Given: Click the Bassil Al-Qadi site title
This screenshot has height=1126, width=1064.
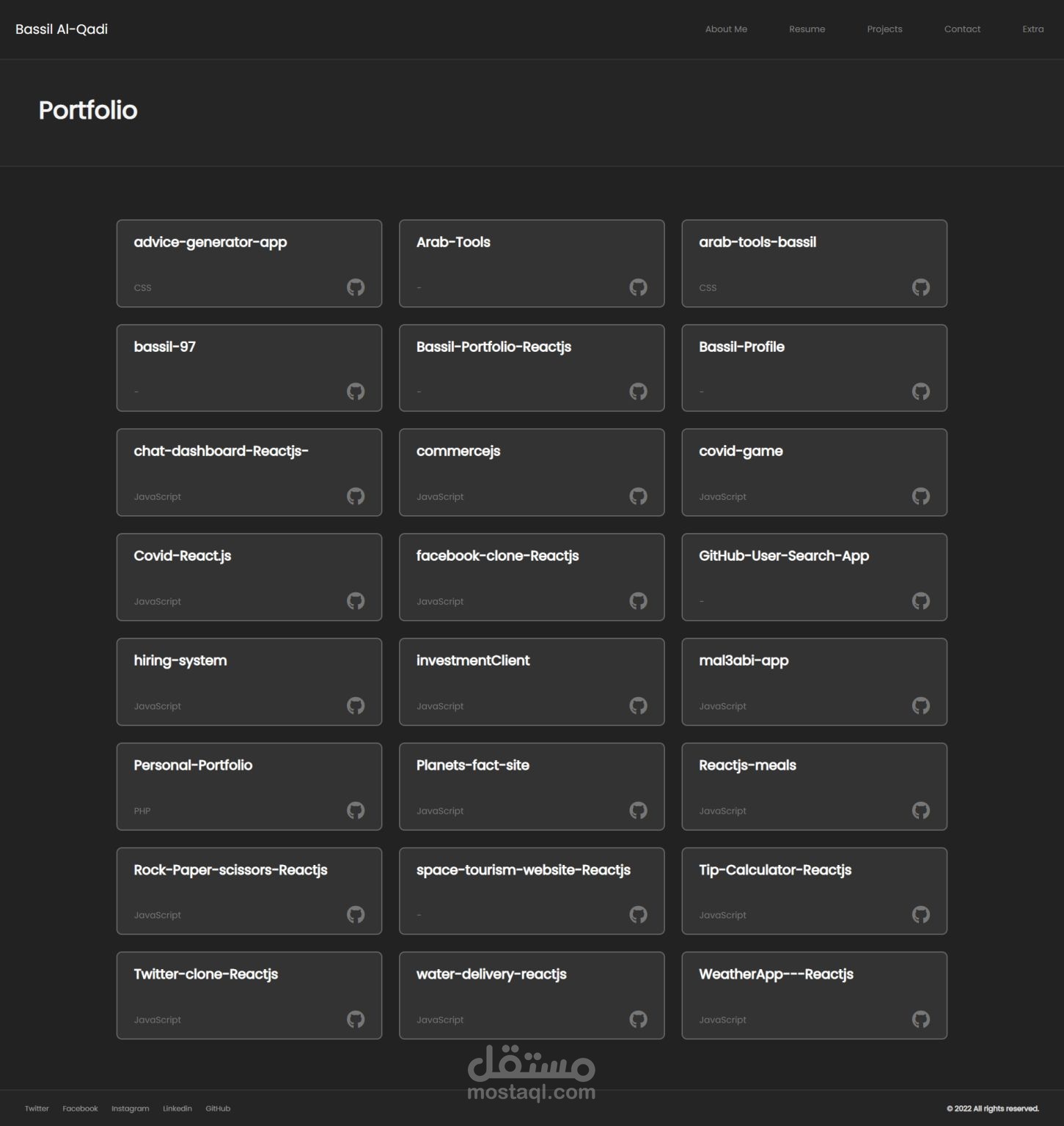Looking at the screenshot, I should click(62, 29).
